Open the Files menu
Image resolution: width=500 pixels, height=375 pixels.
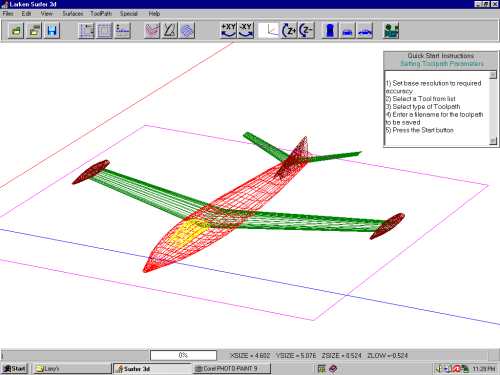(8, 14)
